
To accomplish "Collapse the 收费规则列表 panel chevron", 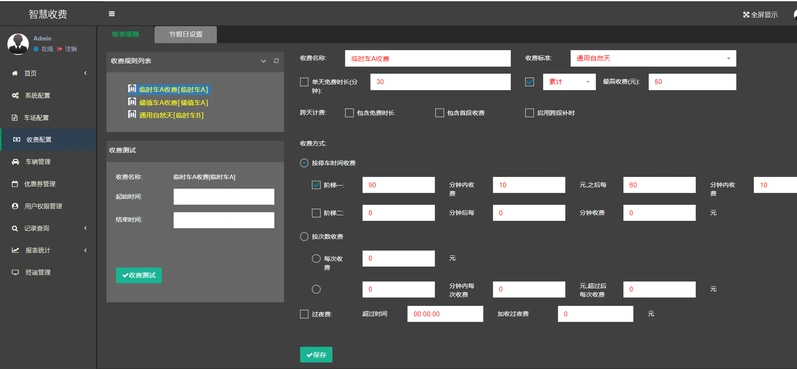I will (263, 61).
